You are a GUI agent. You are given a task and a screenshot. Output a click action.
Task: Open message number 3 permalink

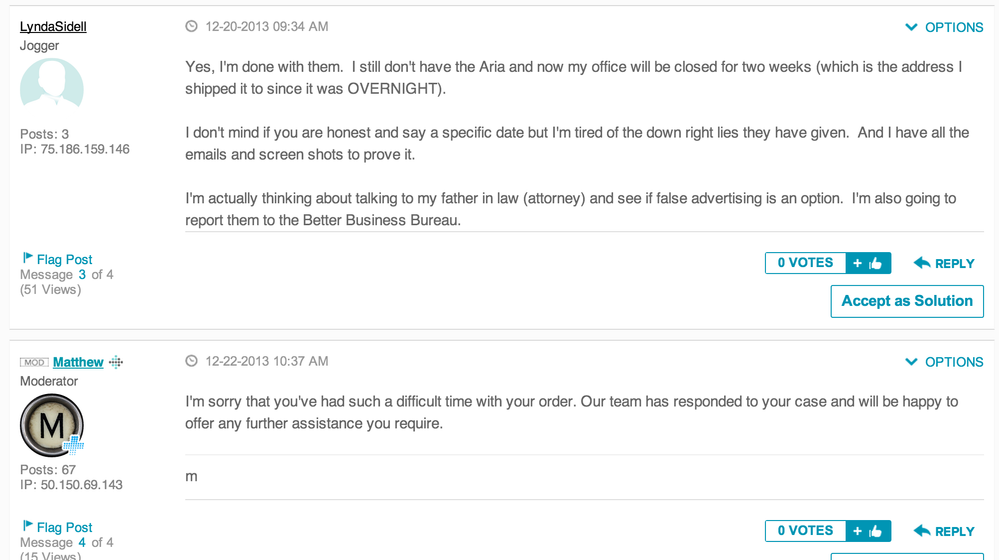[82, 275]
